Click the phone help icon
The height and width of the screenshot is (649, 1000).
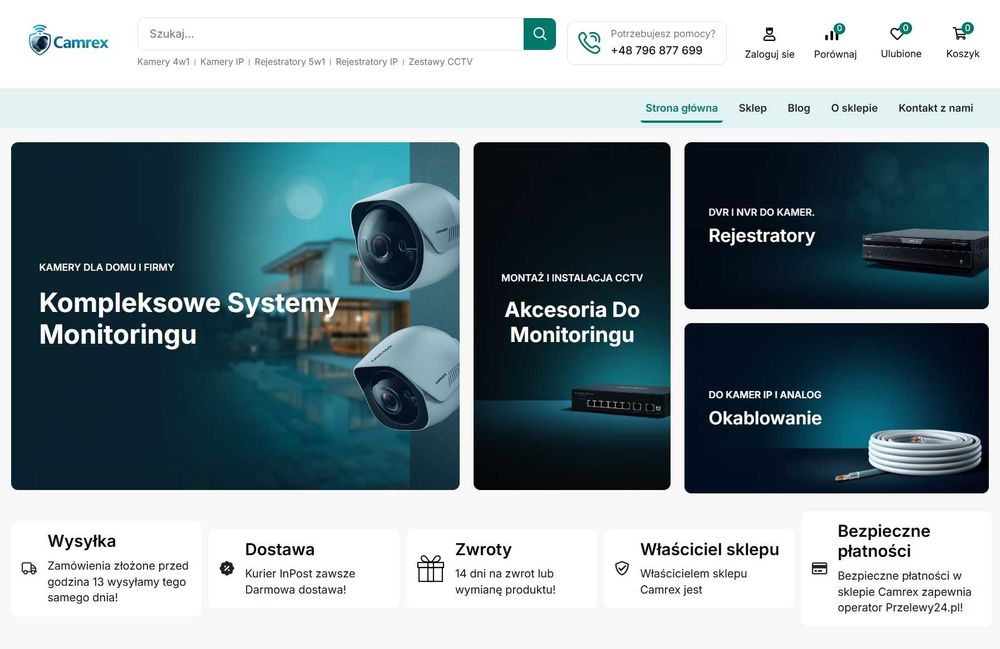(x=589, y=43)
